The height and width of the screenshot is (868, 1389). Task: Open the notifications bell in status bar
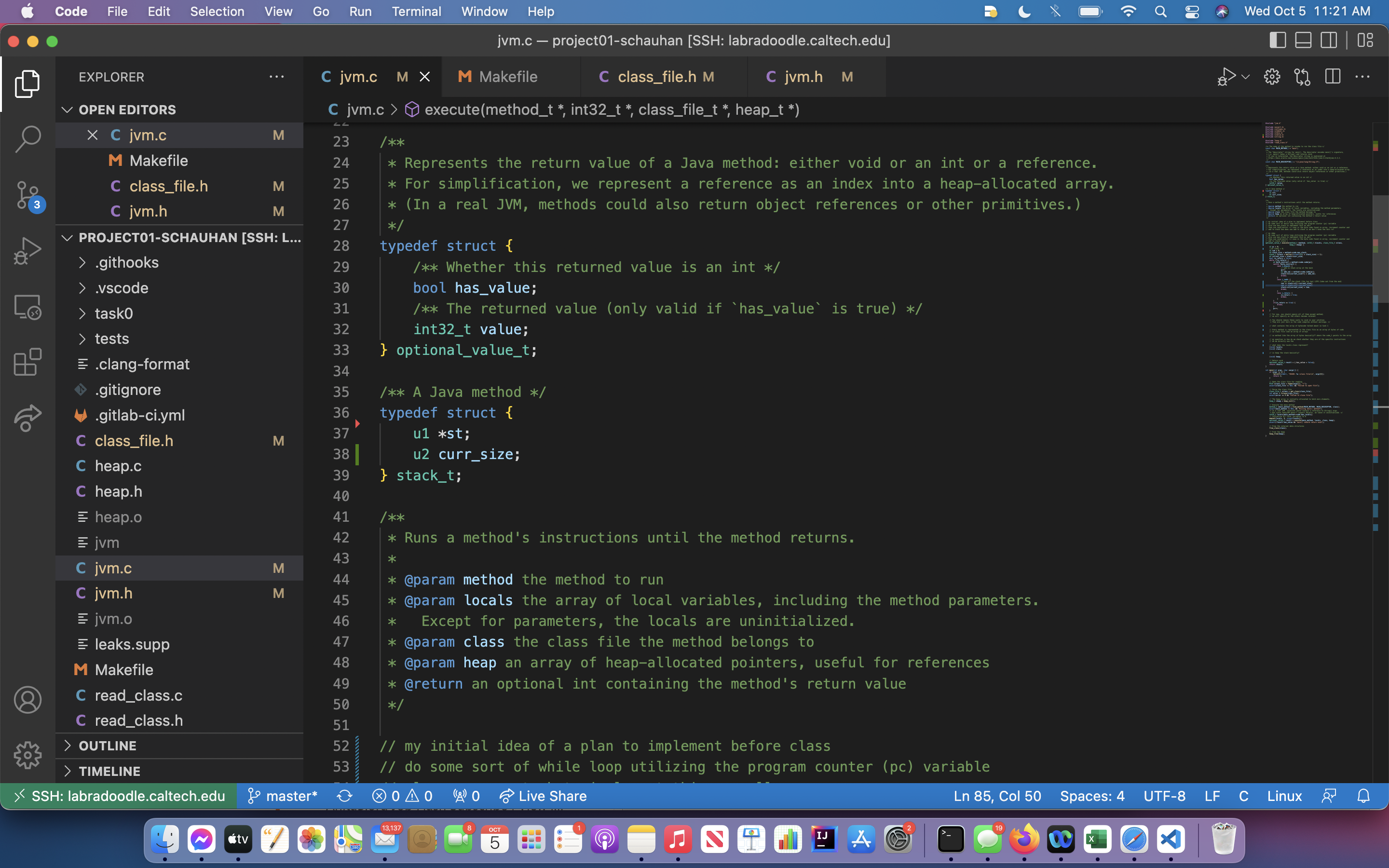point(1363,796)
